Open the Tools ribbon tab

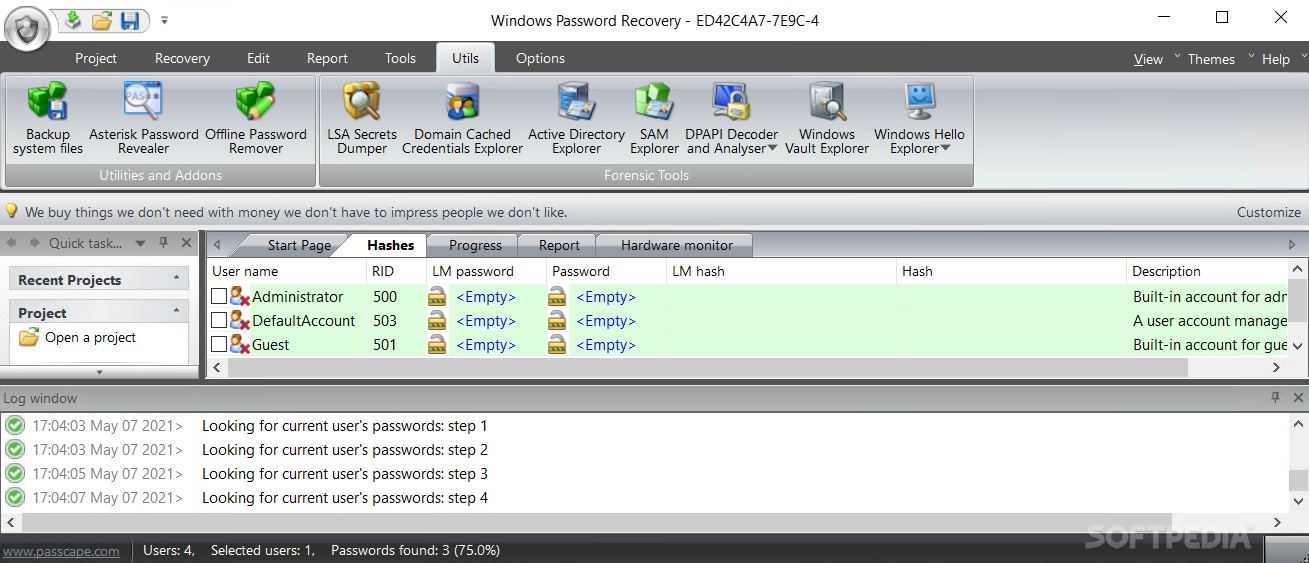[400, 58]
